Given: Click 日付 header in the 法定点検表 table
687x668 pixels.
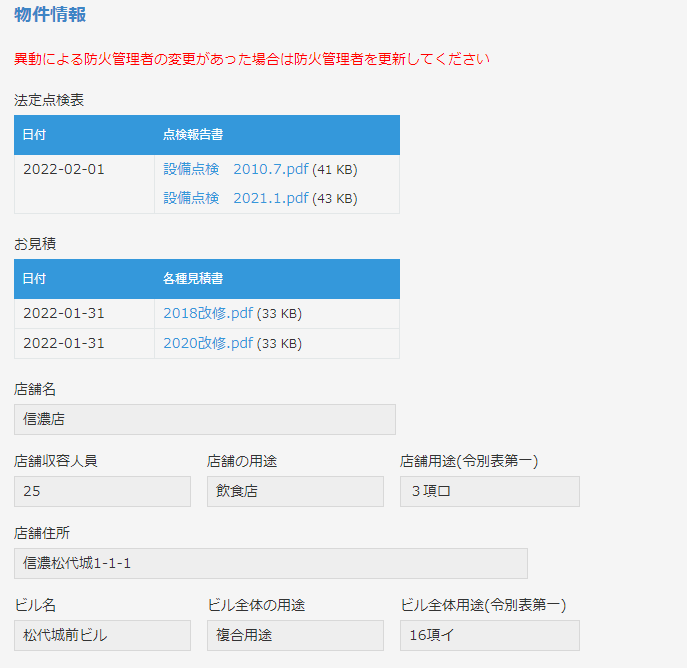Looking at the screenshot, I should tap(35, 135).
